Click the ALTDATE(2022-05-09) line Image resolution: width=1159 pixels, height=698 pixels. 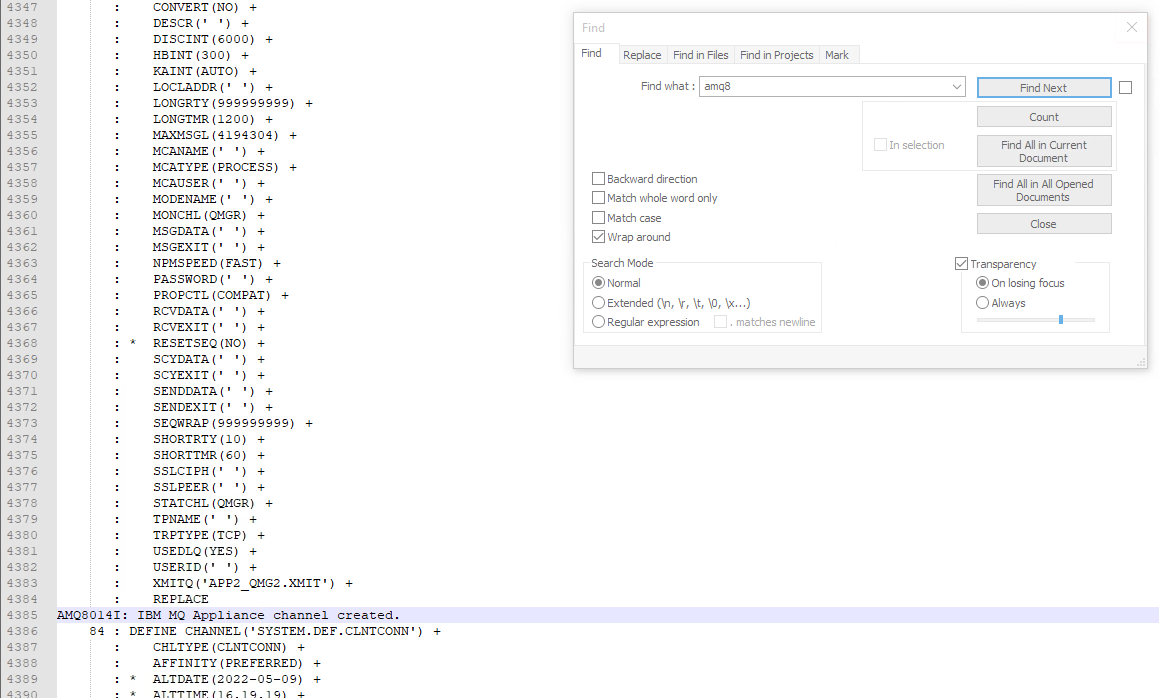click(x=237, y=680)
